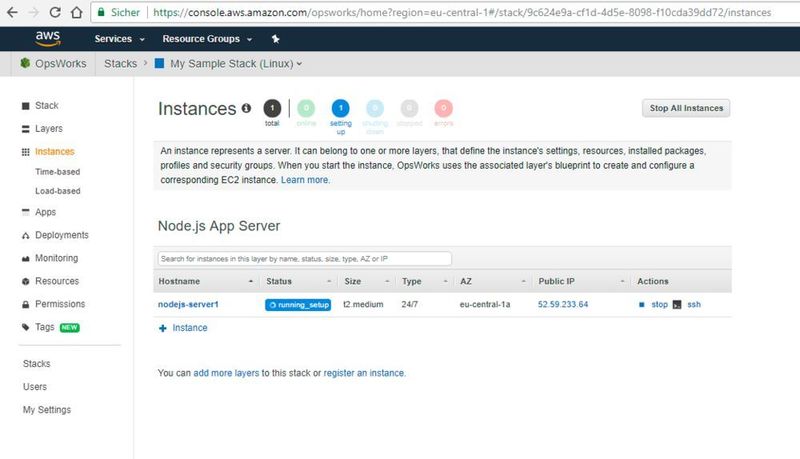Image resolution: width=800 pixels, height=459 pixels.
Task: Click the Stack sidebar icon
Action: pyautogui.click(x=26, y=106)
